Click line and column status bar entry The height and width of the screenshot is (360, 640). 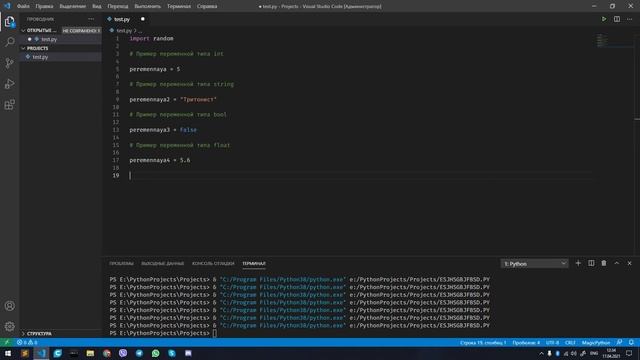483,342
